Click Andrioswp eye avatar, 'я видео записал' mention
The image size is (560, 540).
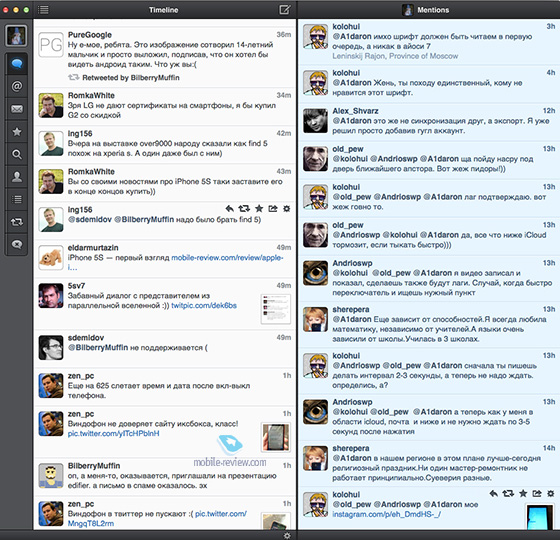[315, 273]
